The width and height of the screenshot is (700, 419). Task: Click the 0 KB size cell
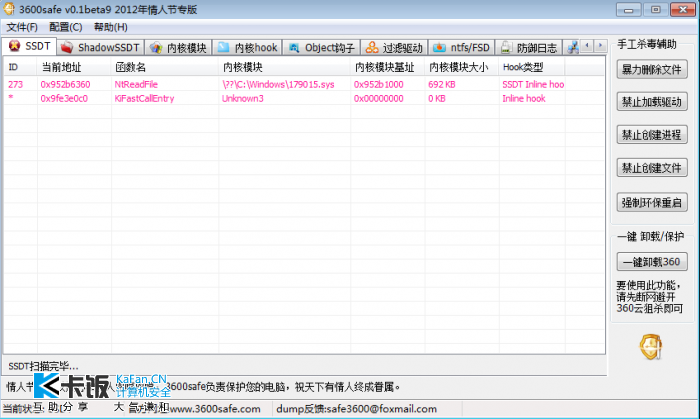pos(437,99)
